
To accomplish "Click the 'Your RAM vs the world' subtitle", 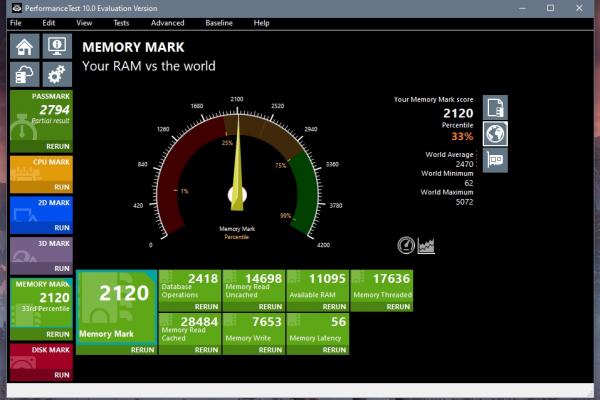I will click(149, 66).
